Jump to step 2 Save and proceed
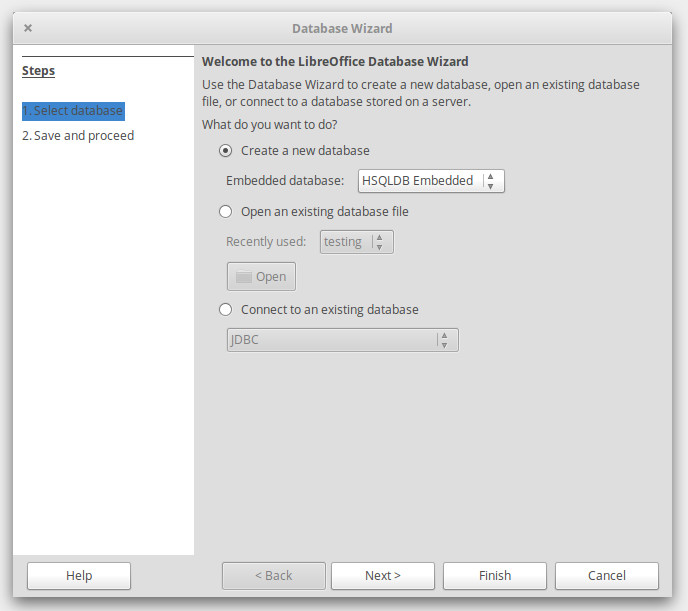 pyautogui.click(x=78, y=135)
